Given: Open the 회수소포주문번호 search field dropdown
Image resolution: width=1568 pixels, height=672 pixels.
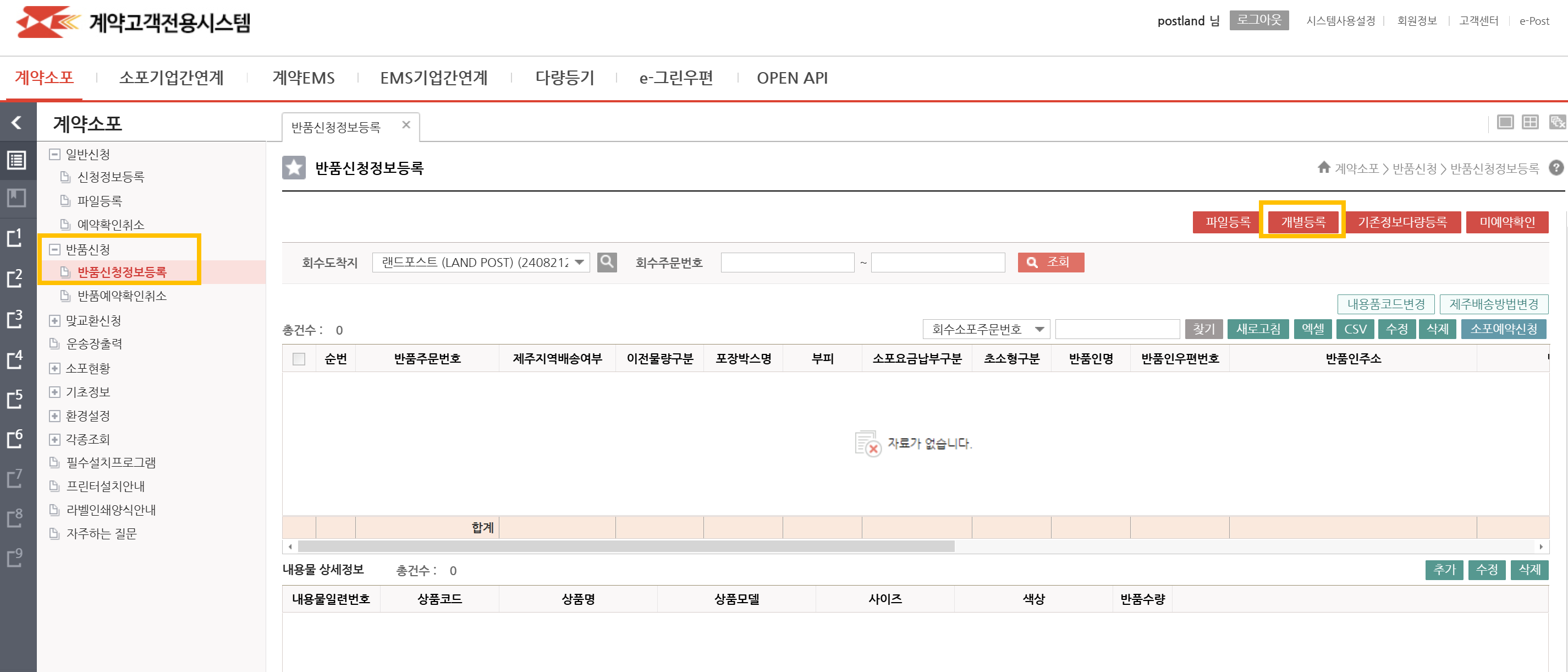Looking at the screenshot, I should point(1039,329).
